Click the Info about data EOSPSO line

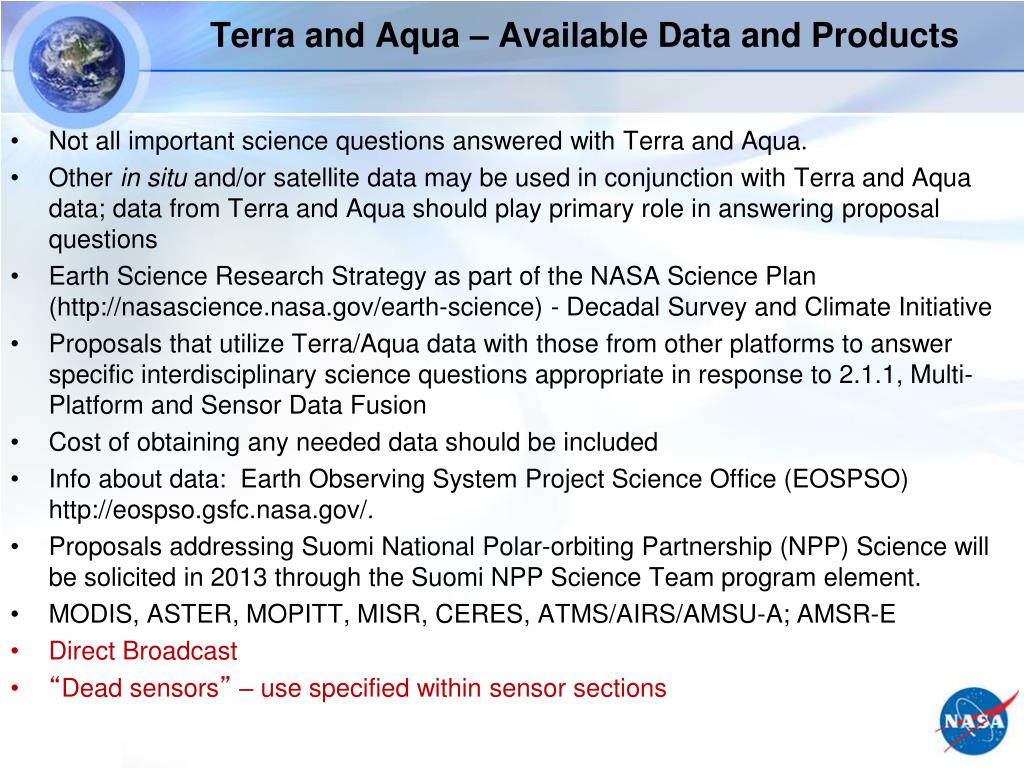[479, 494]
